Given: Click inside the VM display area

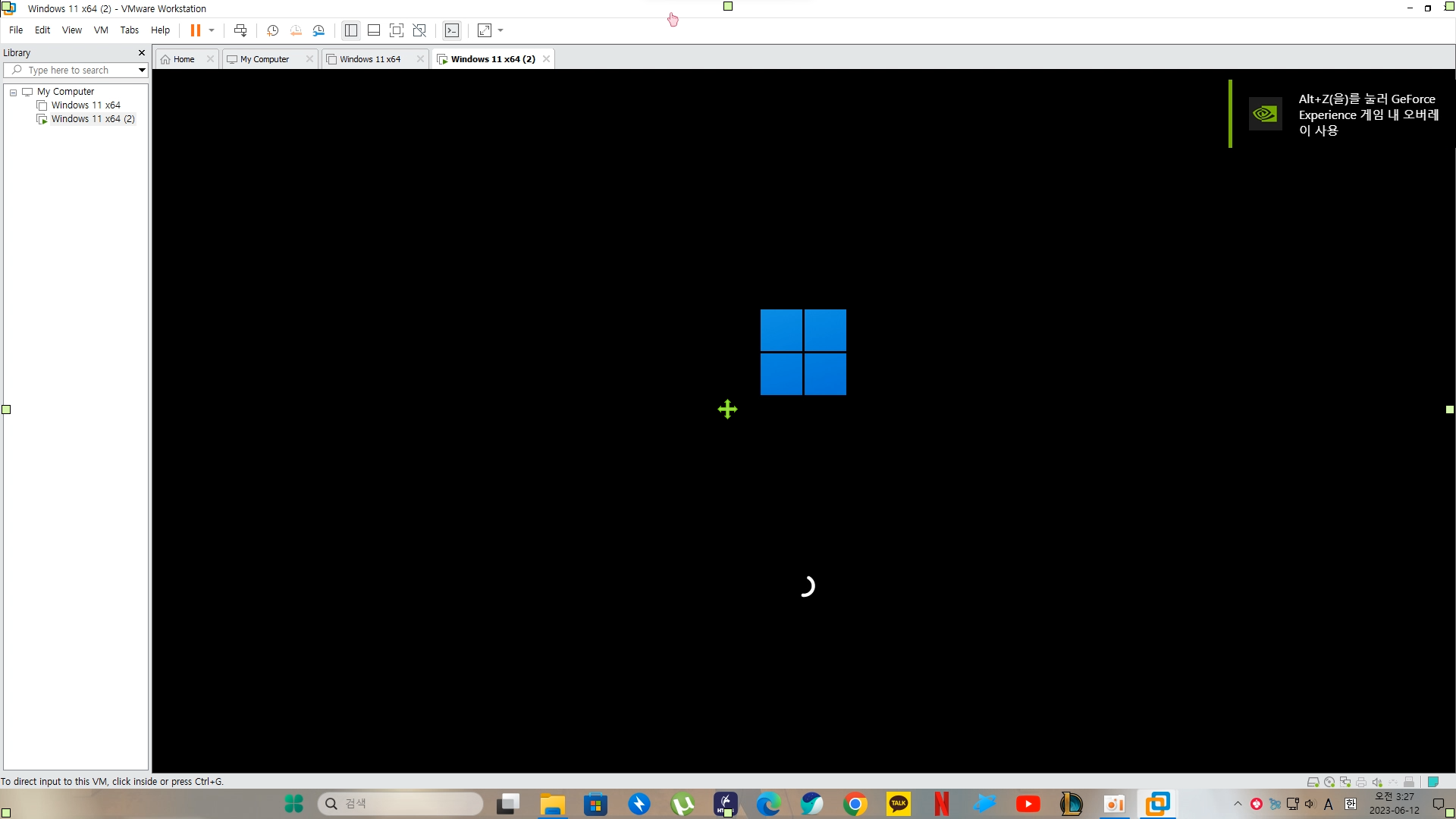Looking at the screenshot, I should 803,421.
